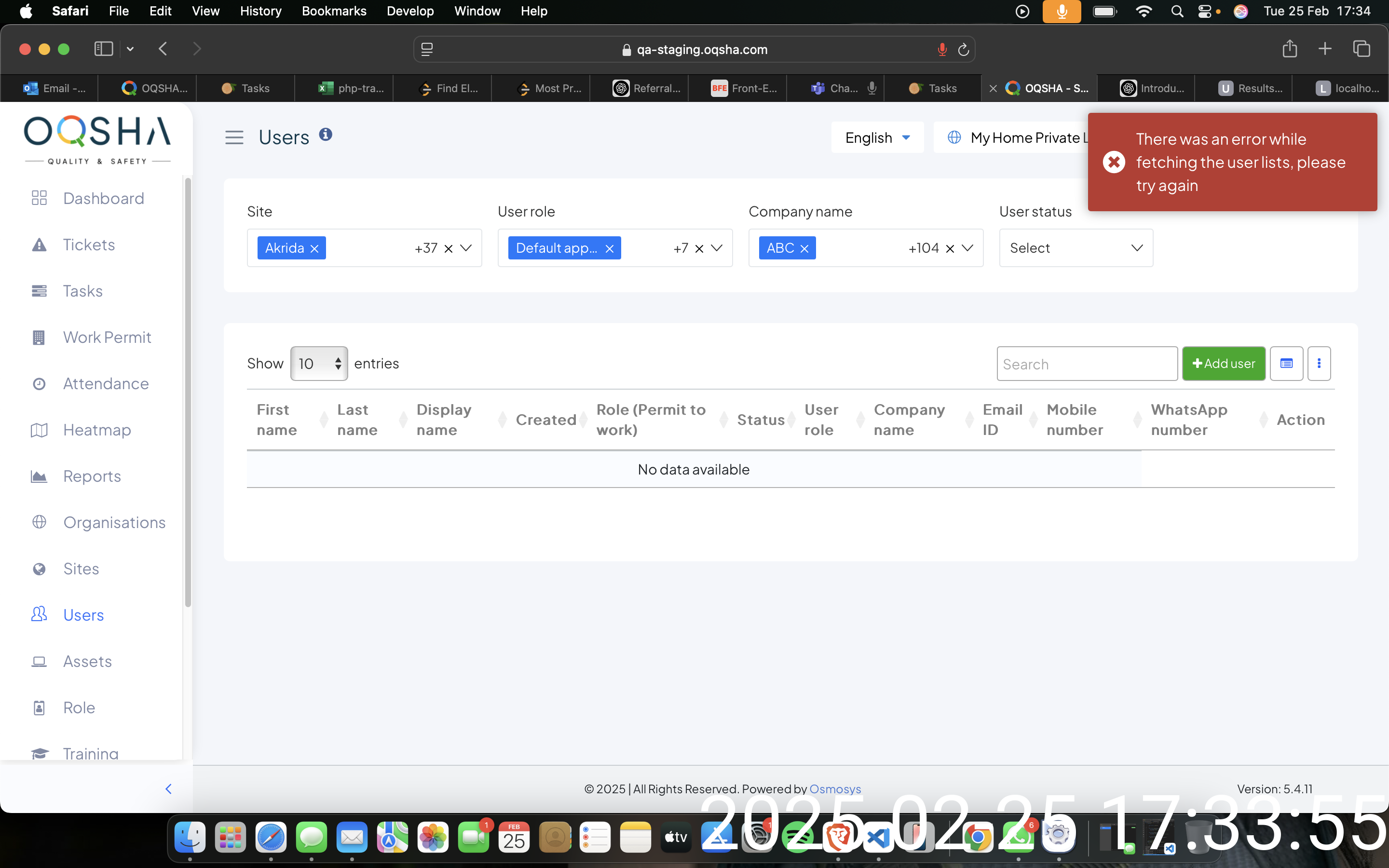Remove the ABC company filter chip
Image resolution: width=1389 pixels, height=868 pixels.
click(804, 248)
